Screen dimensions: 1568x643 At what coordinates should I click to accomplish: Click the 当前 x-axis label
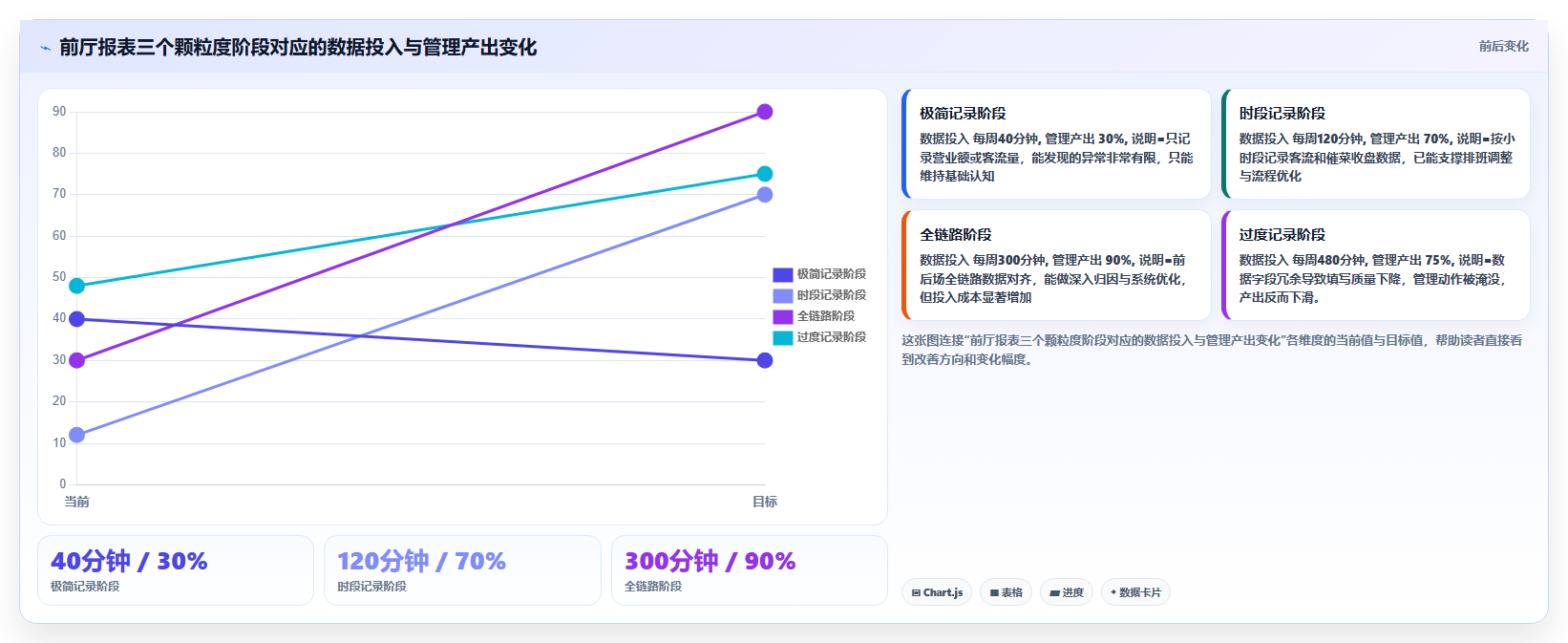pyautogui.click(x=77, y=502)
